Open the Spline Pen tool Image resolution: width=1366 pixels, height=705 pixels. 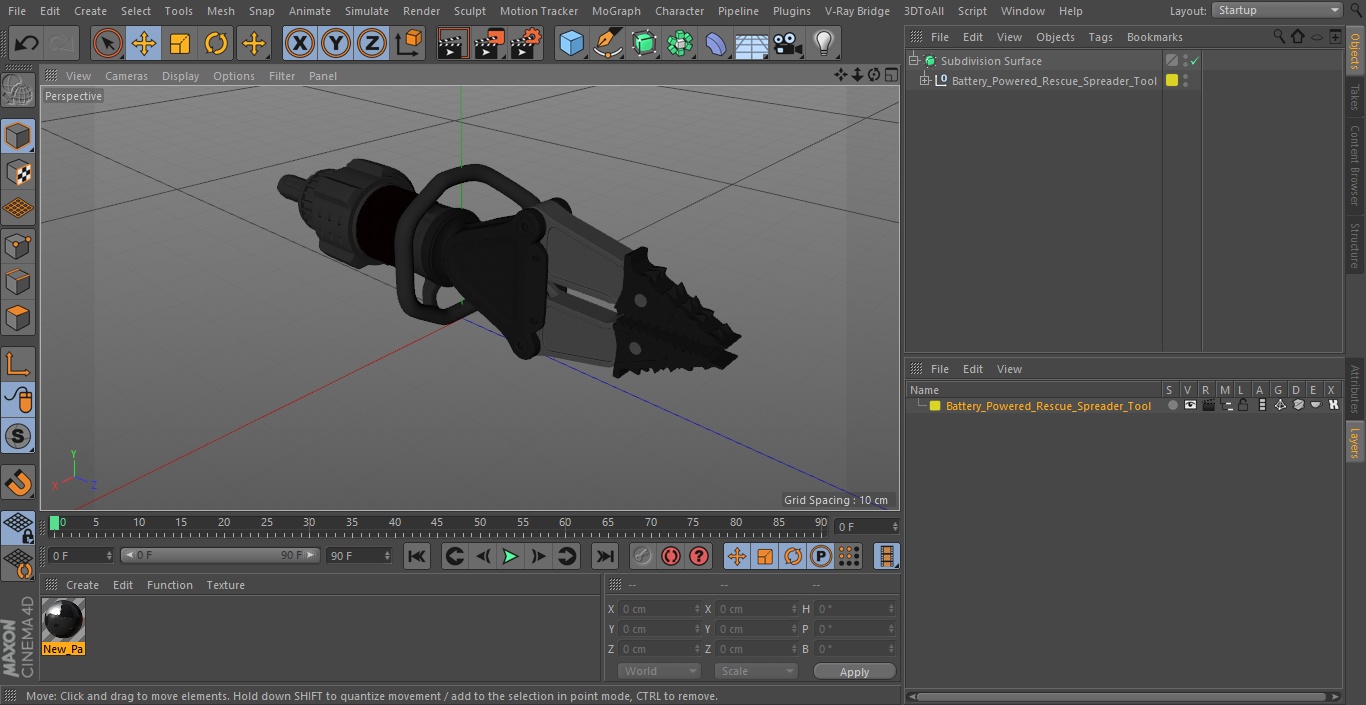coord(607,43)
